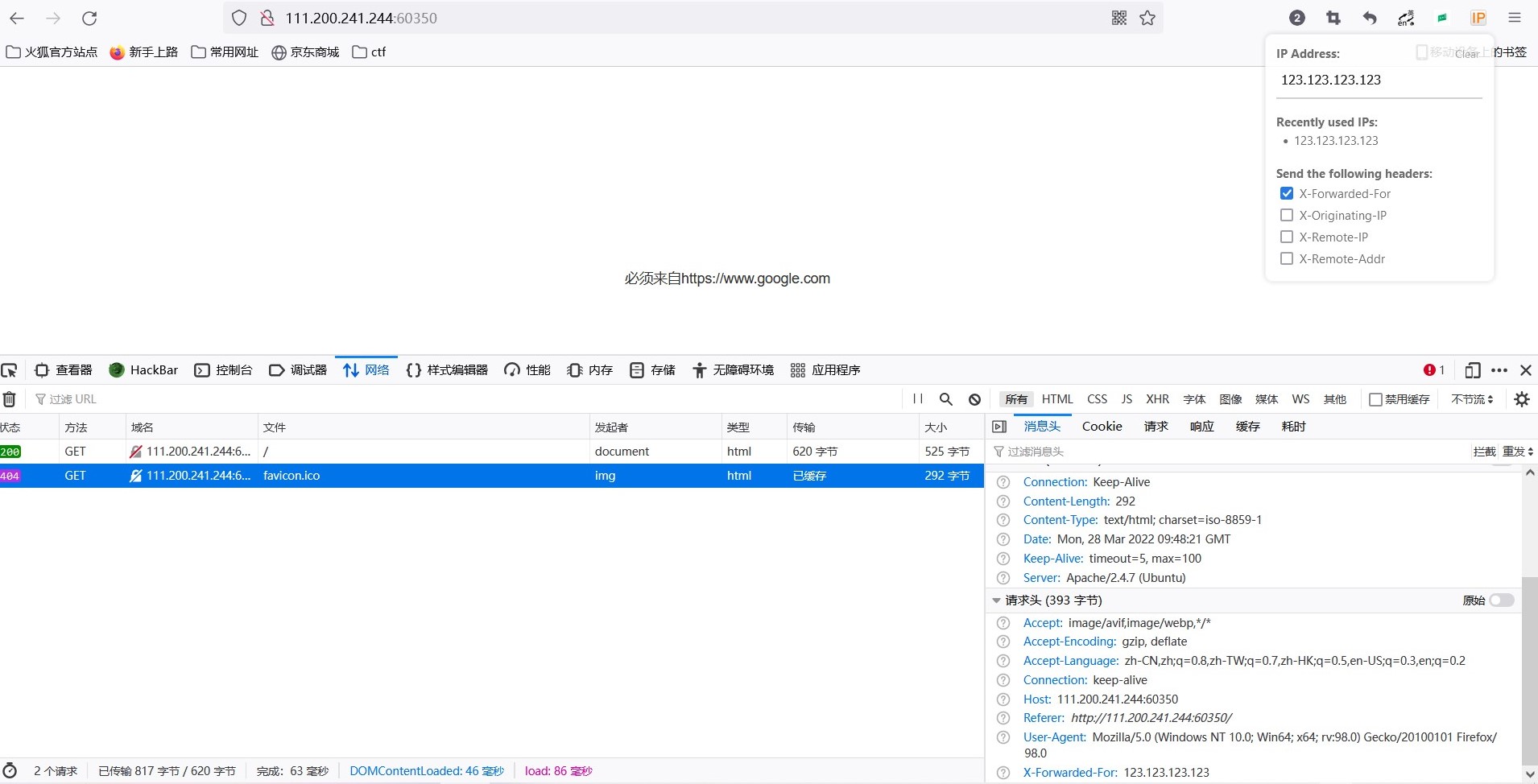Open the network settings gear icon
Screen dimensions: 1538x784
(x=1522, y=398)
